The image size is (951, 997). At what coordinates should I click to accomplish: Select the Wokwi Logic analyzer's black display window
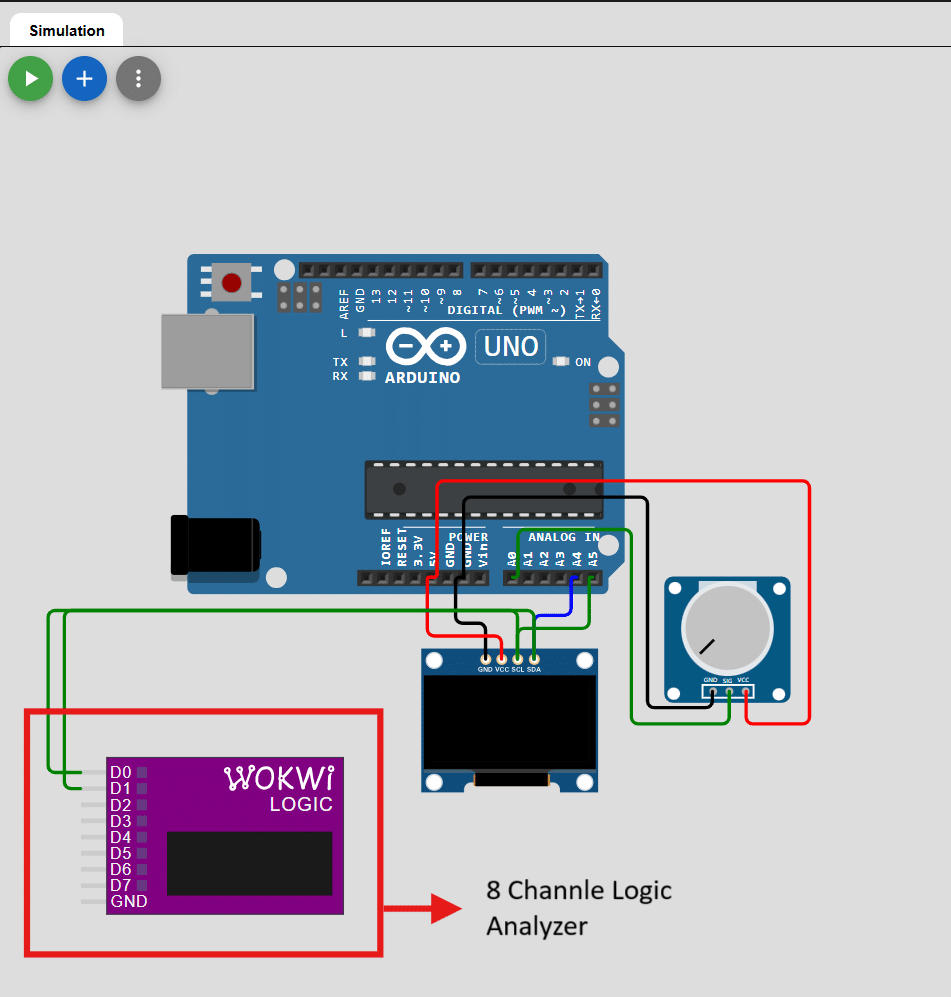(x=249, y=863)
